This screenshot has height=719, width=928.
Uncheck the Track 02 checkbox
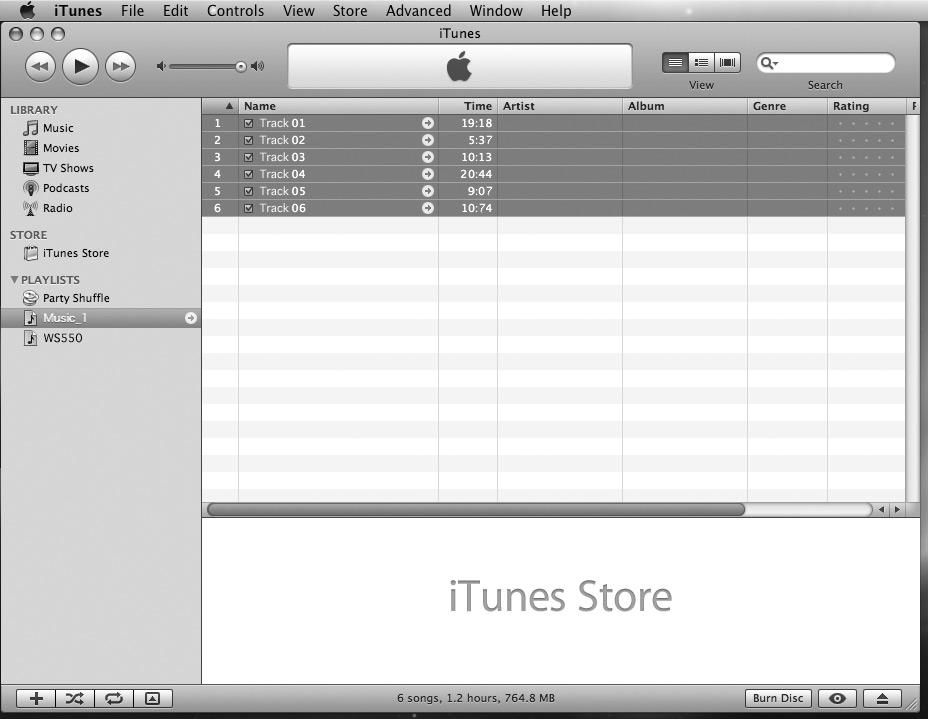pyautogui.click(x=249, y=140)
